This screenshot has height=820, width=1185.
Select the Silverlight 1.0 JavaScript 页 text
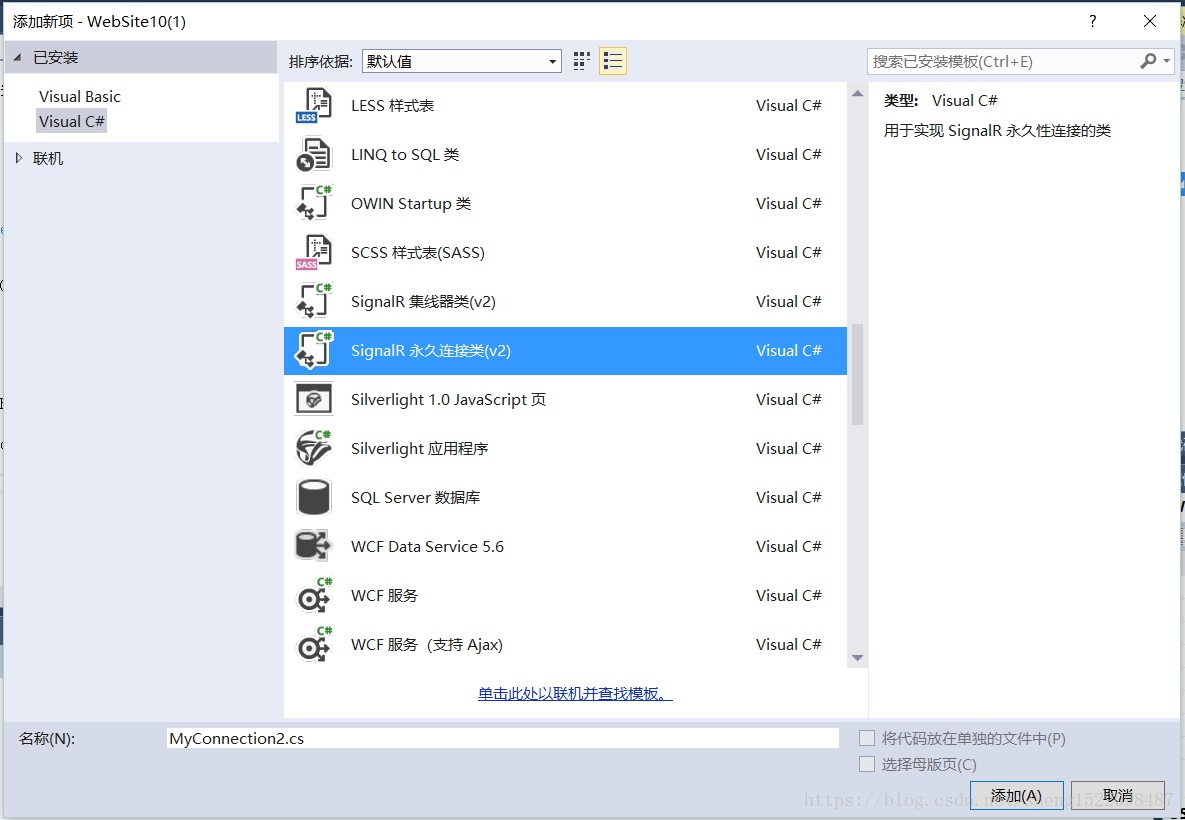[448, 400]
